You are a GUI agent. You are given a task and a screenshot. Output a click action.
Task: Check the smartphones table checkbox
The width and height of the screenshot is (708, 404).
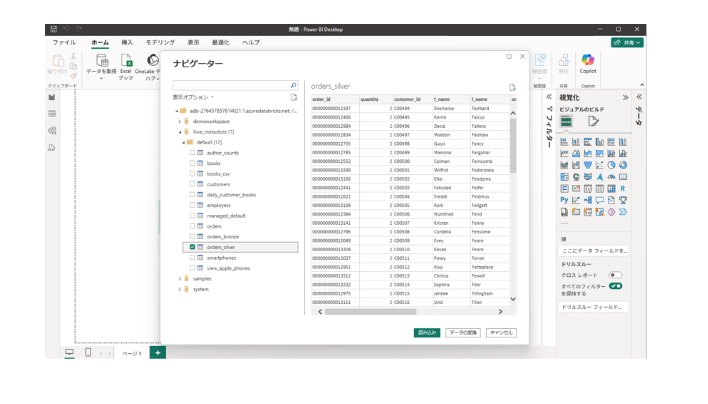(x=192, y=257)
